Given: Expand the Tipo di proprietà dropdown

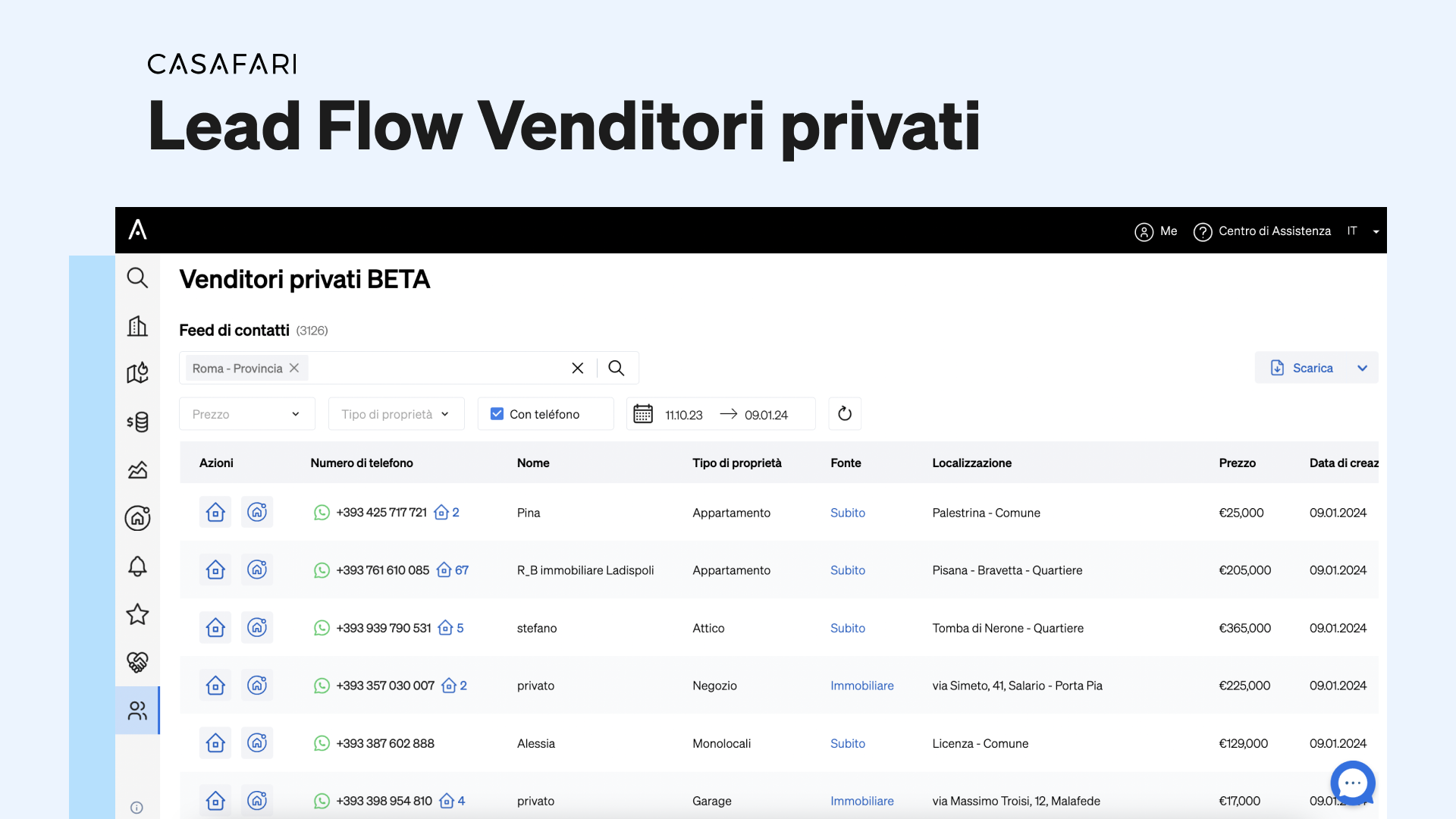Looking at the screenshot, I should [397, 414].
